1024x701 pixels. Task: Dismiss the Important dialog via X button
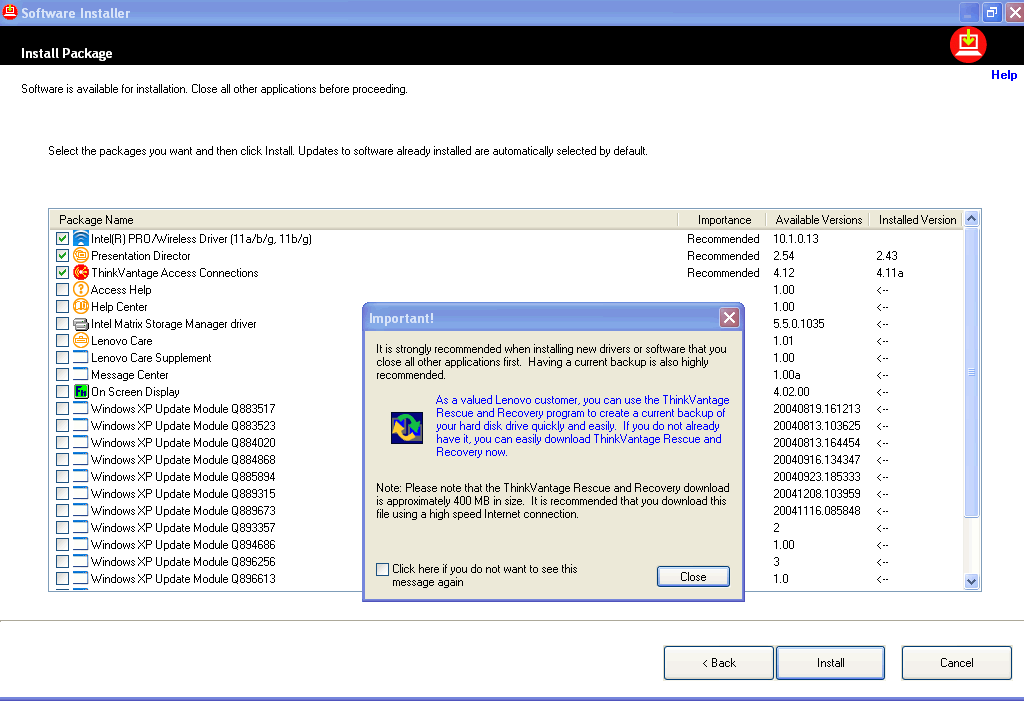click(x=729, y=318)
